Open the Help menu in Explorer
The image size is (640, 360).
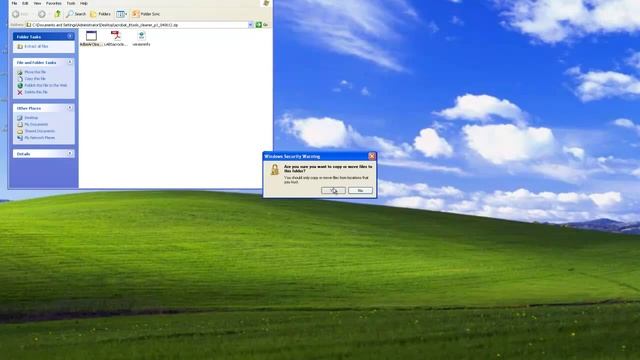pos(84,3)
